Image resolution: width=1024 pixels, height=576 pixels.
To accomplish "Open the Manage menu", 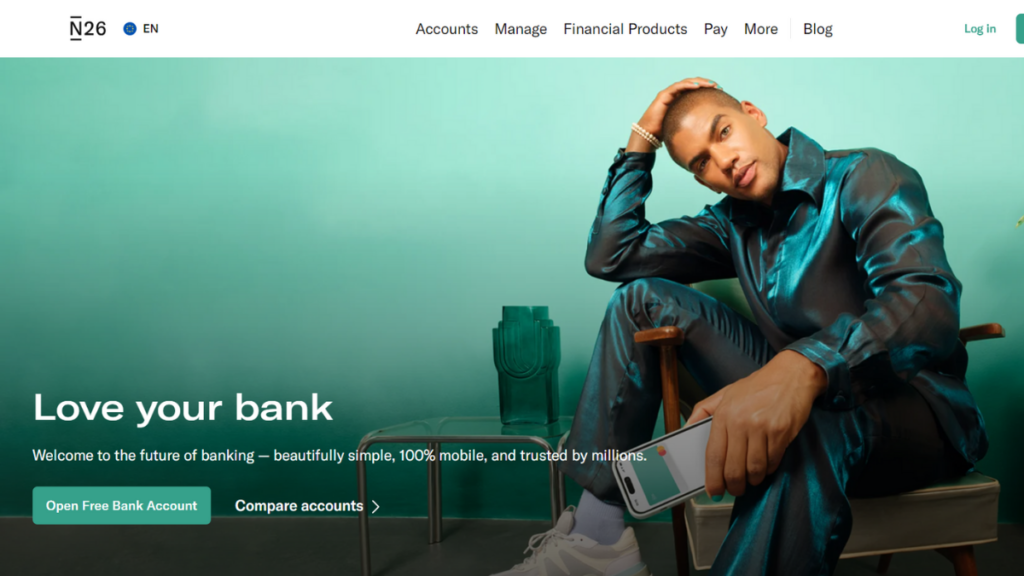I will (x=520, y=29).
